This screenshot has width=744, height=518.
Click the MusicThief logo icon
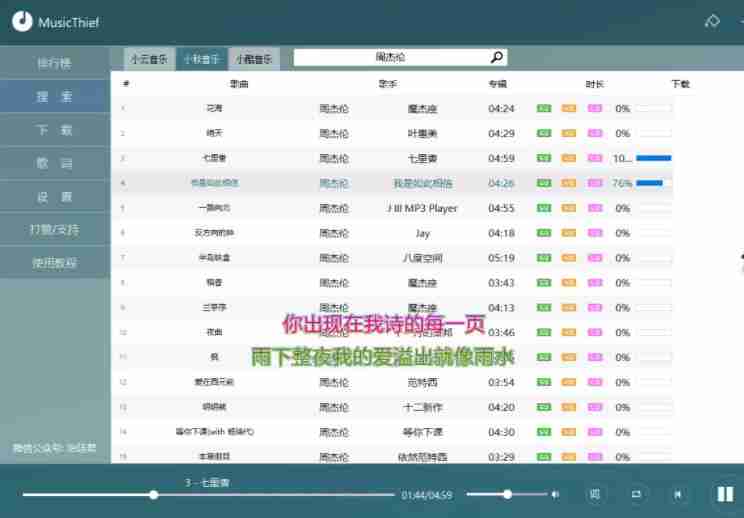(x=22, y=21)
